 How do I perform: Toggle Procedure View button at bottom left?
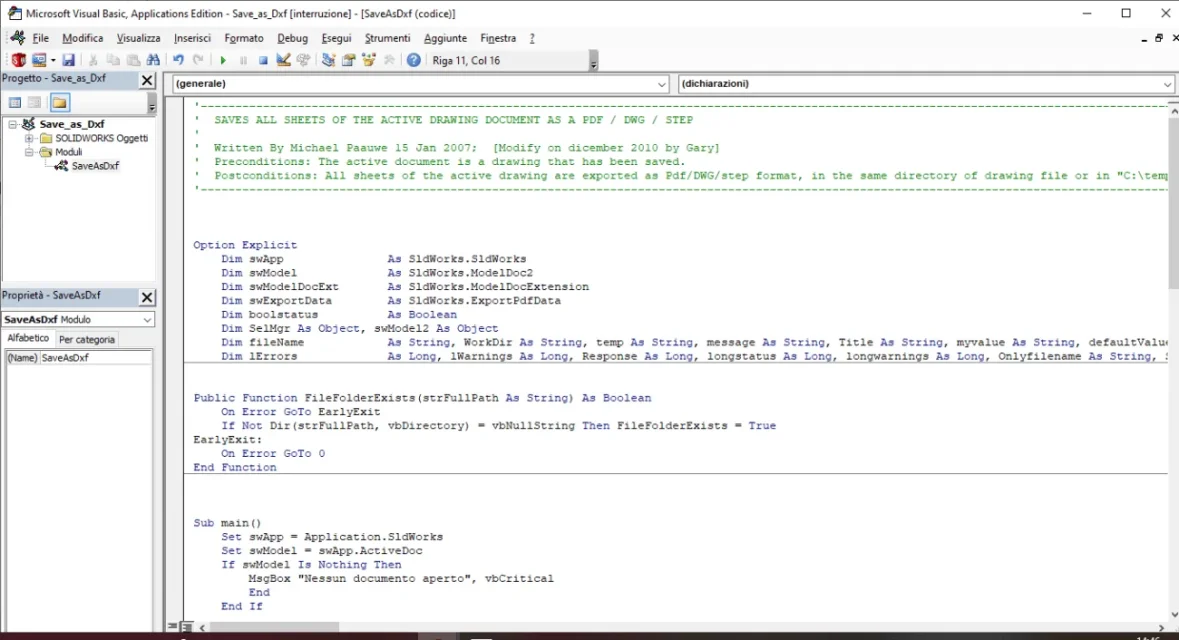coord(173,626)
